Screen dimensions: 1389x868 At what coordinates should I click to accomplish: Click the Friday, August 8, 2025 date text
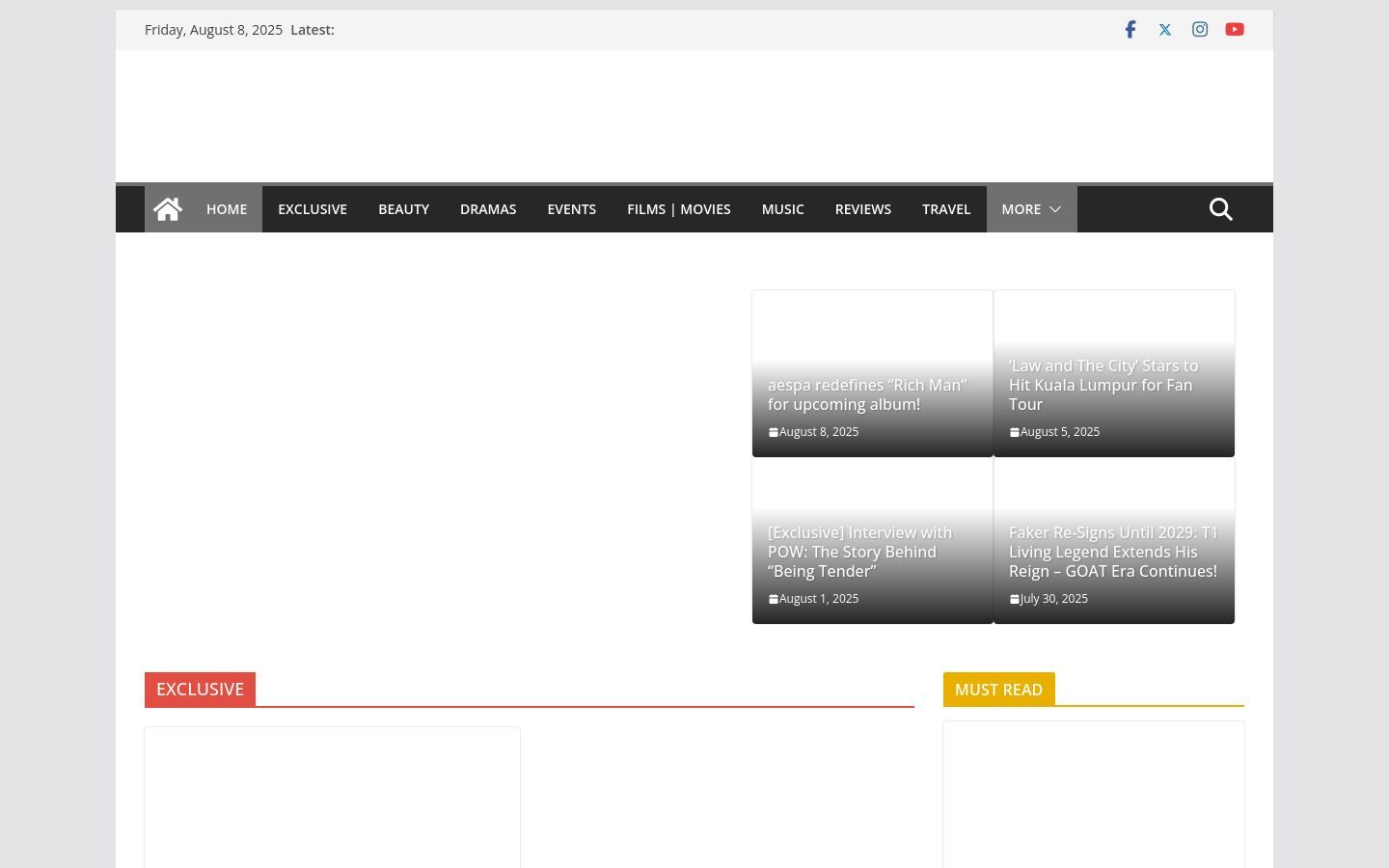click(213, 30)
